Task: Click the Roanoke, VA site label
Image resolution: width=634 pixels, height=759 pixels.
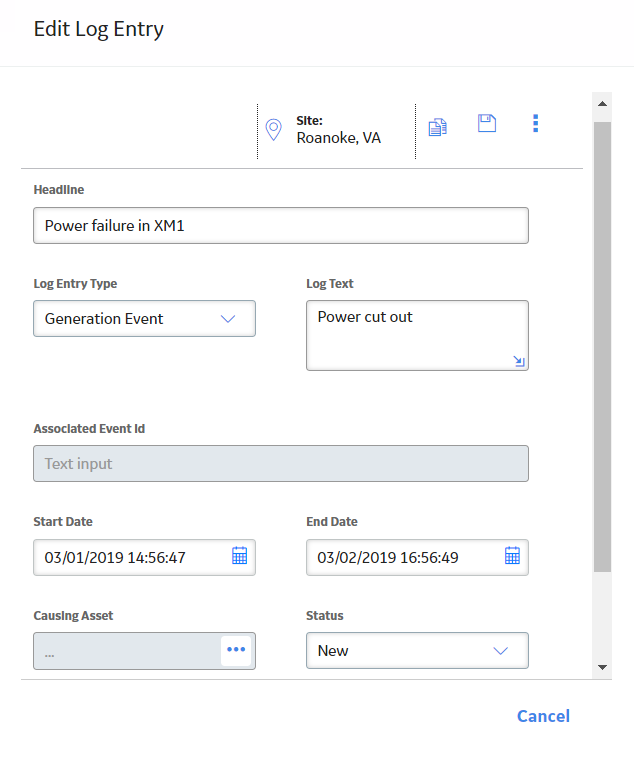Action: [x=338, y=138]
